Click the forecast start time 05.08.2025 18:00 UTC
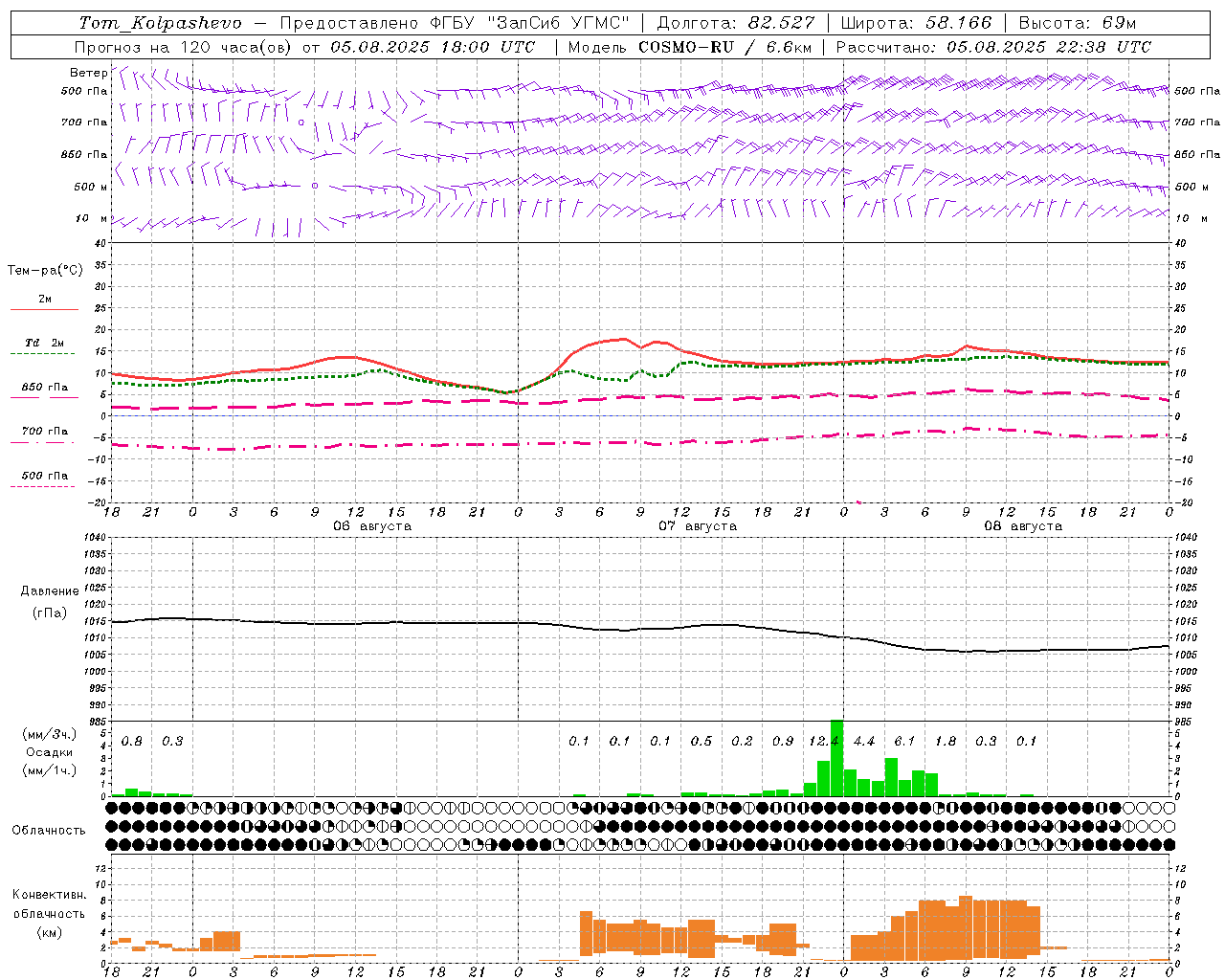 [433, 47]
